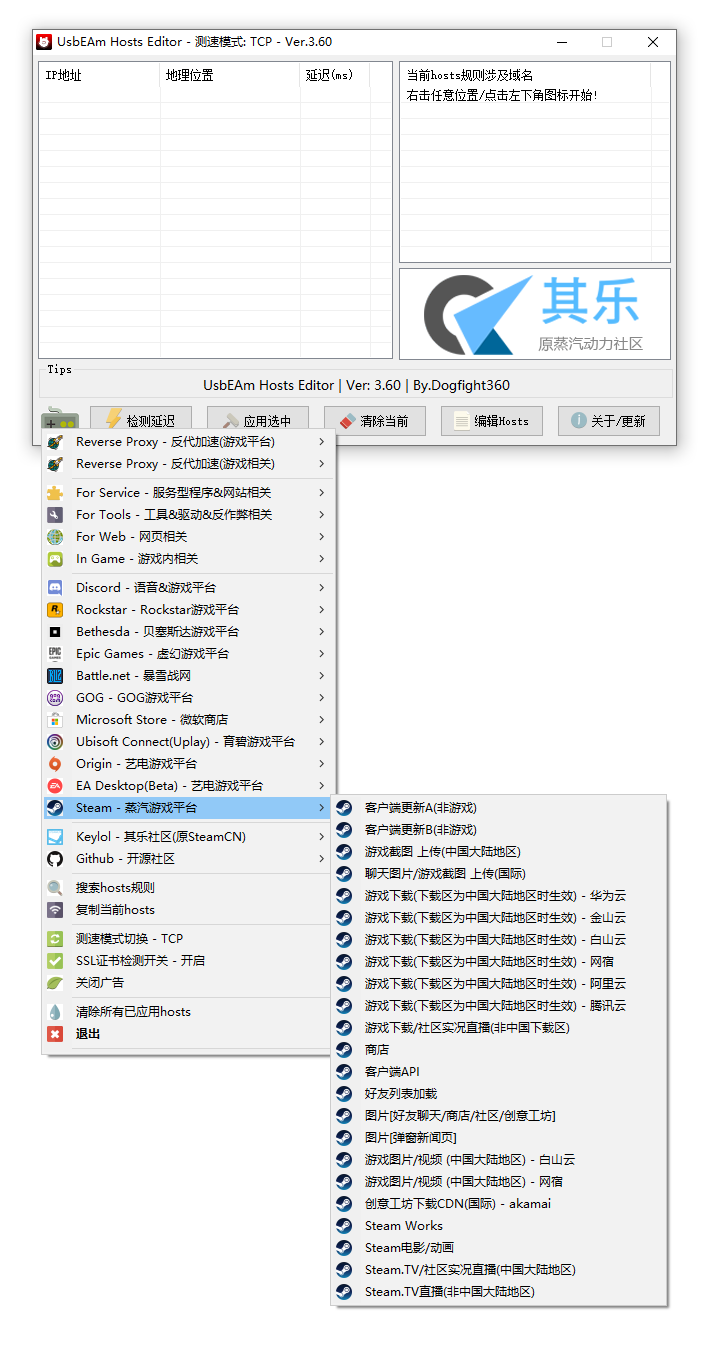Click the water drop icon for 清除所有已应用hosts

click(56, 1012)
